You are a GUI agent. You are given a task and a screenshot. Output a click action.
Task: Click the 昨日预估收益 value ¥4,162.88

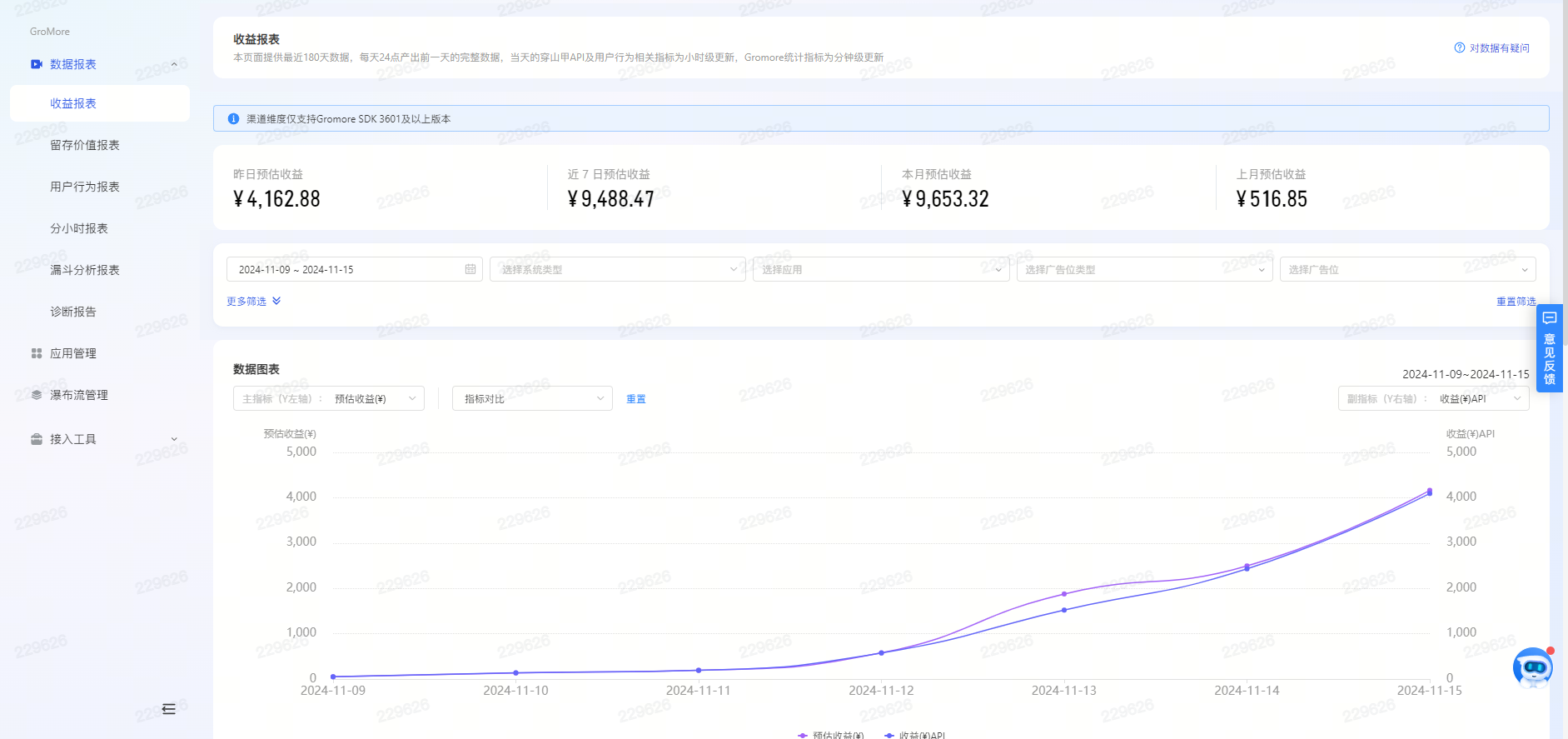point(276,199)
